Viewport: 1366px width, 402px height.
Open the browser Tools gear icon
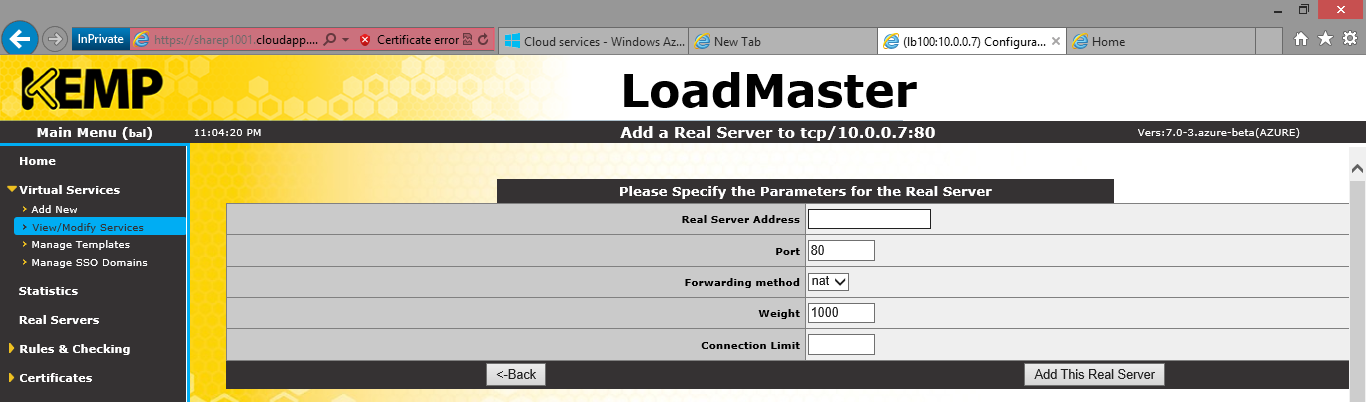1349,39
